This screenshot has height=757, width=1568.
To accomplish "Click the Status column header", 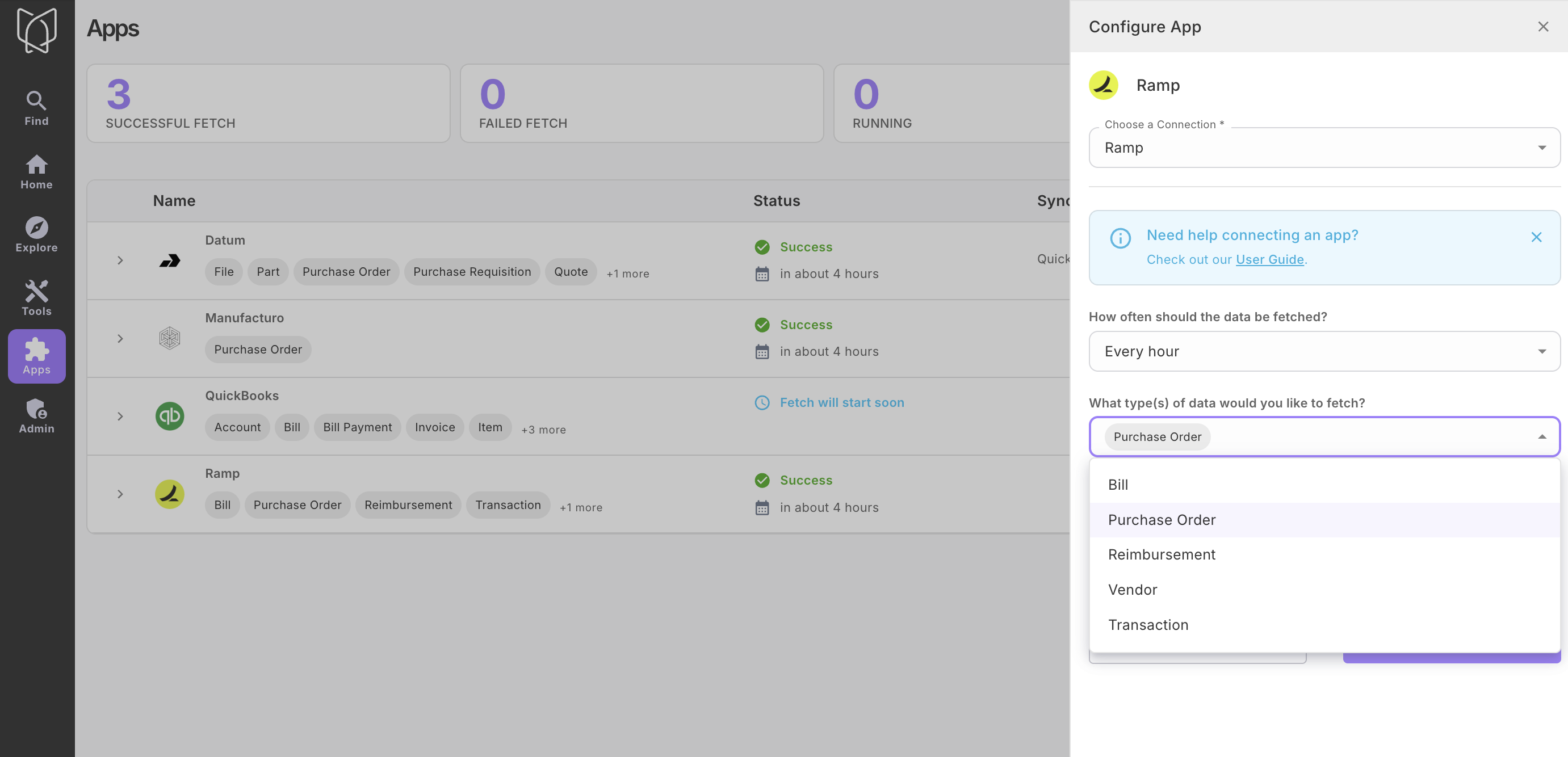I will [x=777, y=201].
